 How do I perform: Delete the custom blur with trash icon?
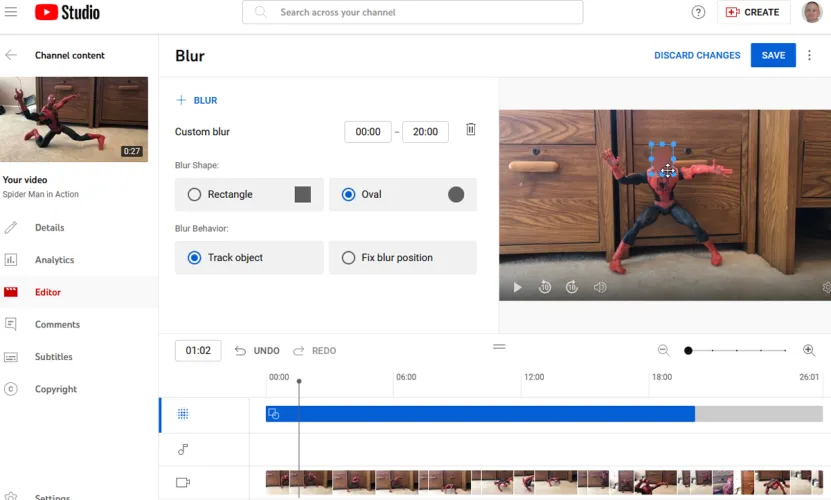click(471, 130)
